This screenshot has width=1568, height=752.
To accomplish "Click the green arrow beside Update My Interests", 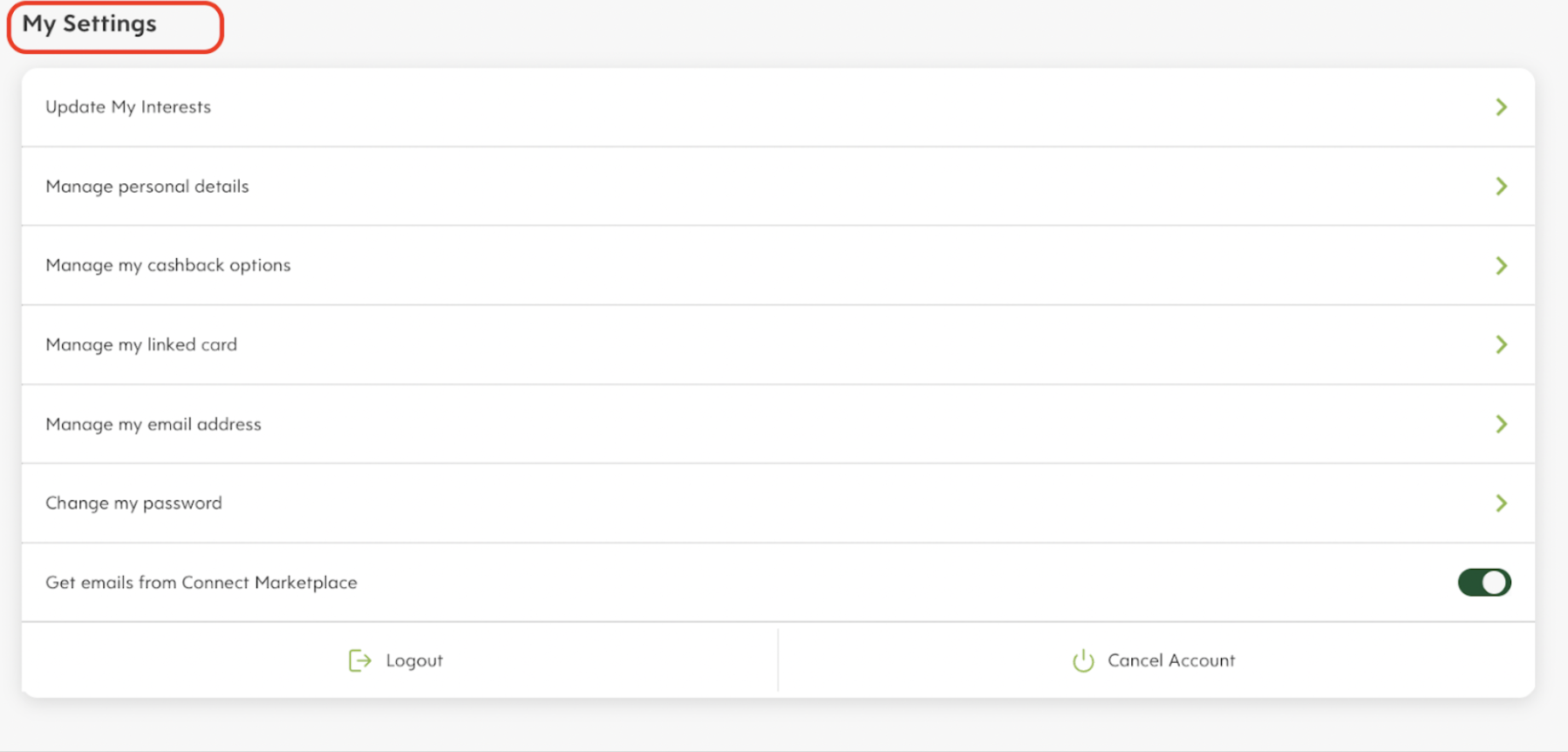I will (x=1501, y=107).
